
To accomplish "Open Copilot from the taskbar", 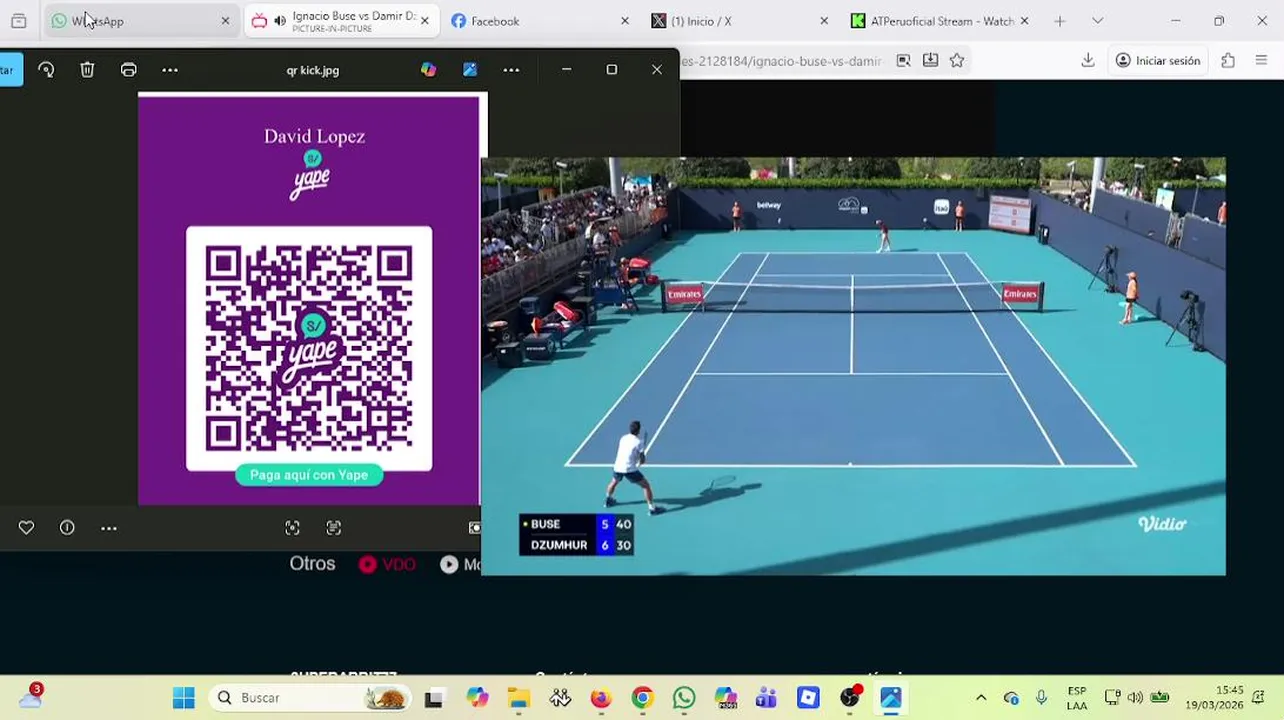I will click(x=477, y=698).
